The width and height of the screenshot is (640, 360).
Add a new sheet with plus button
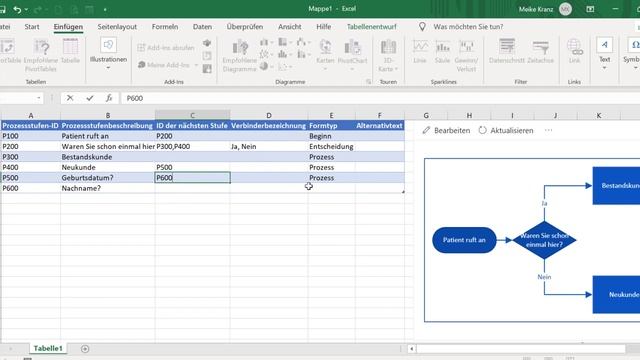[85, 349]
